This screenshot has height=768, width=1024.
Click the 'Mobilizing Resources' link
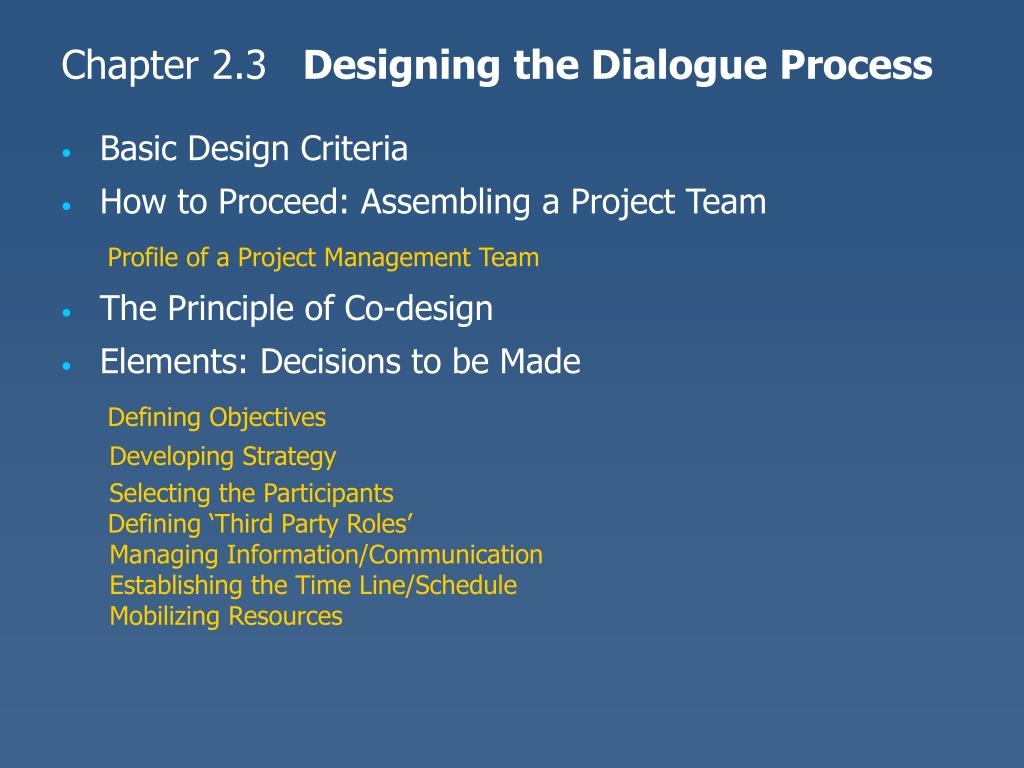(x=226, y=616)
